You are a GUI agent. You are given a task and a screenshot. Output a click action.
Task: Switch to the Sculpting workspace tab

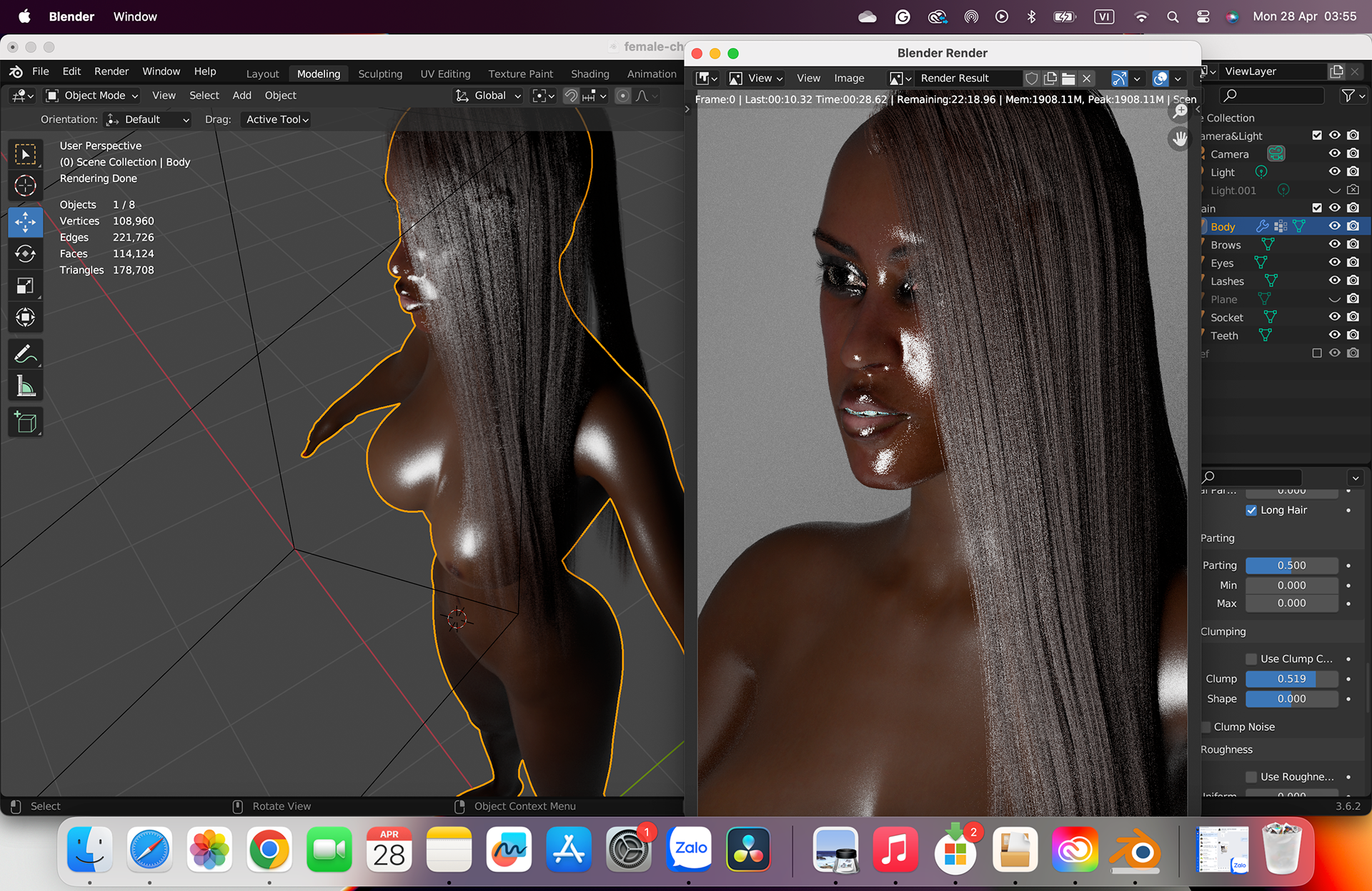380,74
